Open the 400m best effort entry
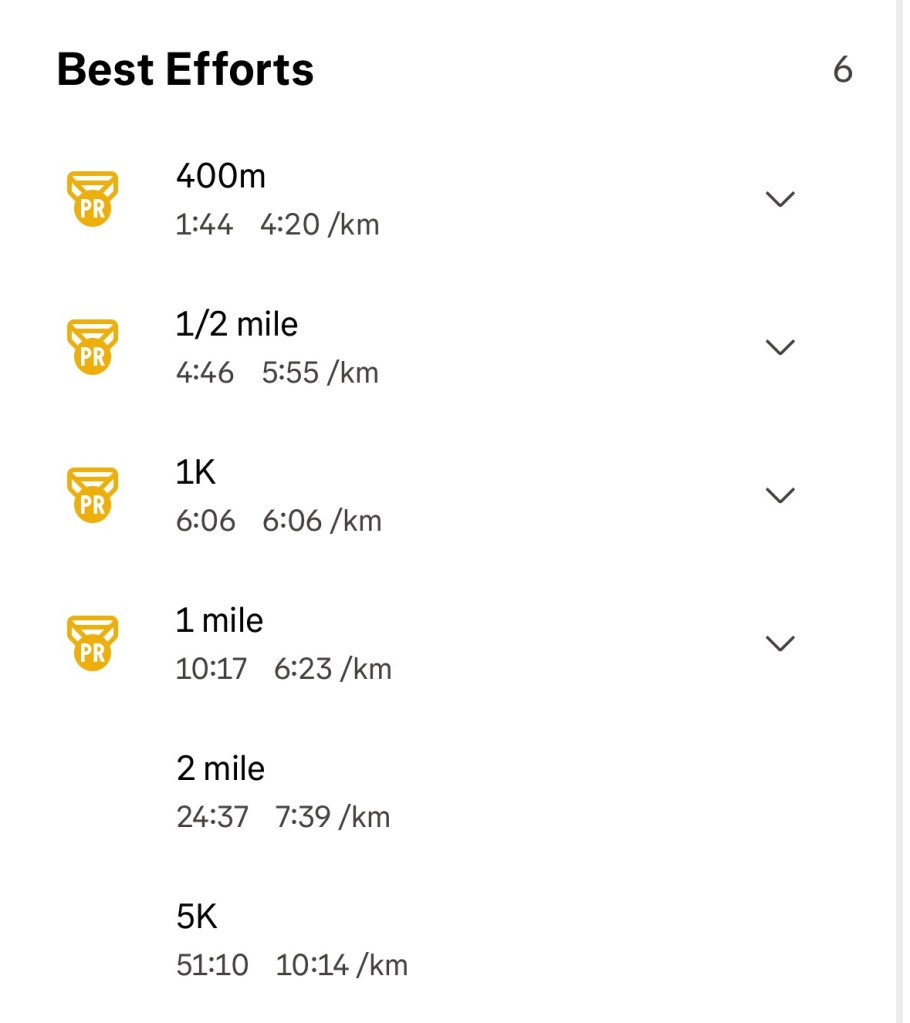This screenshot has width=910, height=1023. 221,177
